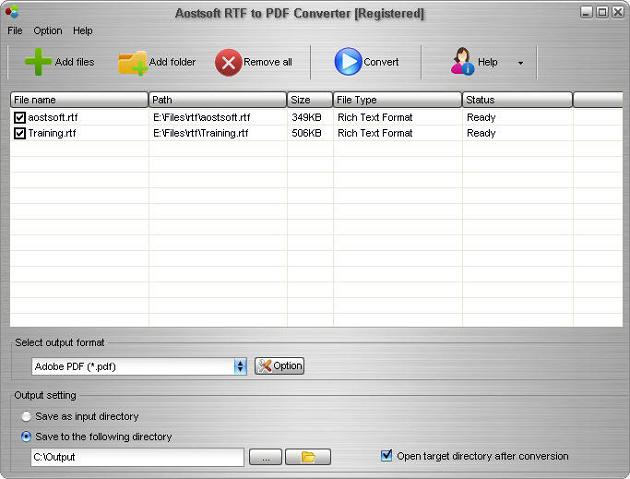Click the green plus Add files icon
This screenshot has height=479, width=630.
tap(38, 62)
